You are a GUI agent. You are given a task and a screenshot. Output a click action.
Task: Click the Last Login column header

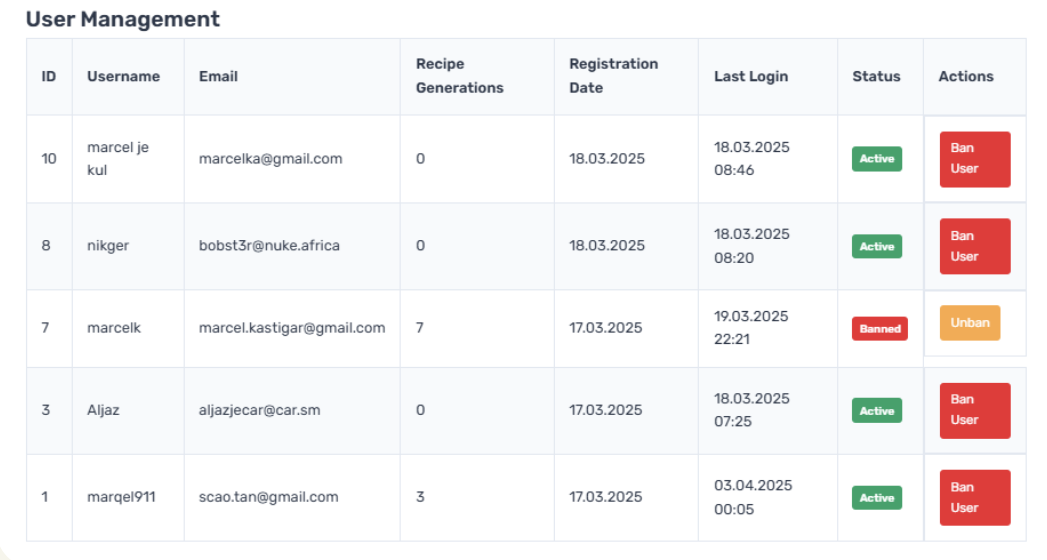click(x=750, y=76)
